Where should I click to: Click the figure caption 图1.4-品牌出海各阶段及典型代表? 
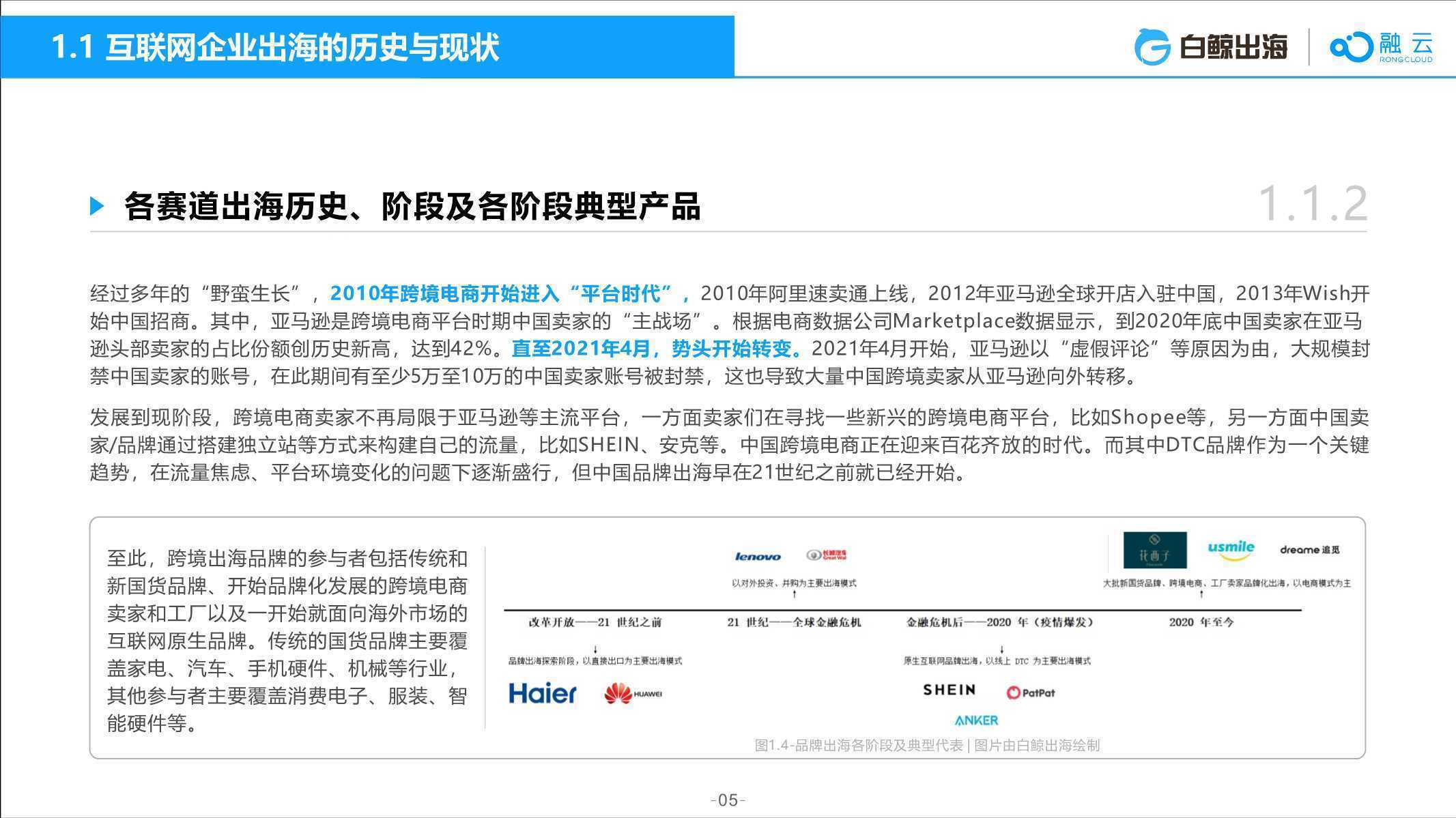click(859, 746)
